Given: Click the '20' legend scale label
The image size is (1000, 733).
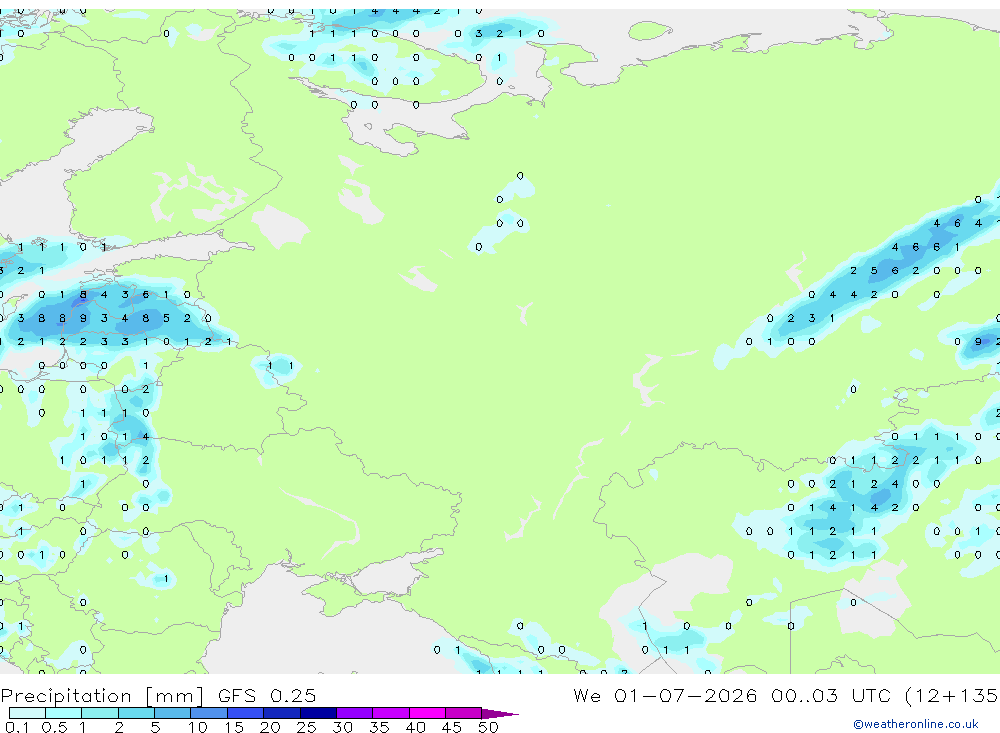Looking at the screenshot, I should tap(270, 727).
